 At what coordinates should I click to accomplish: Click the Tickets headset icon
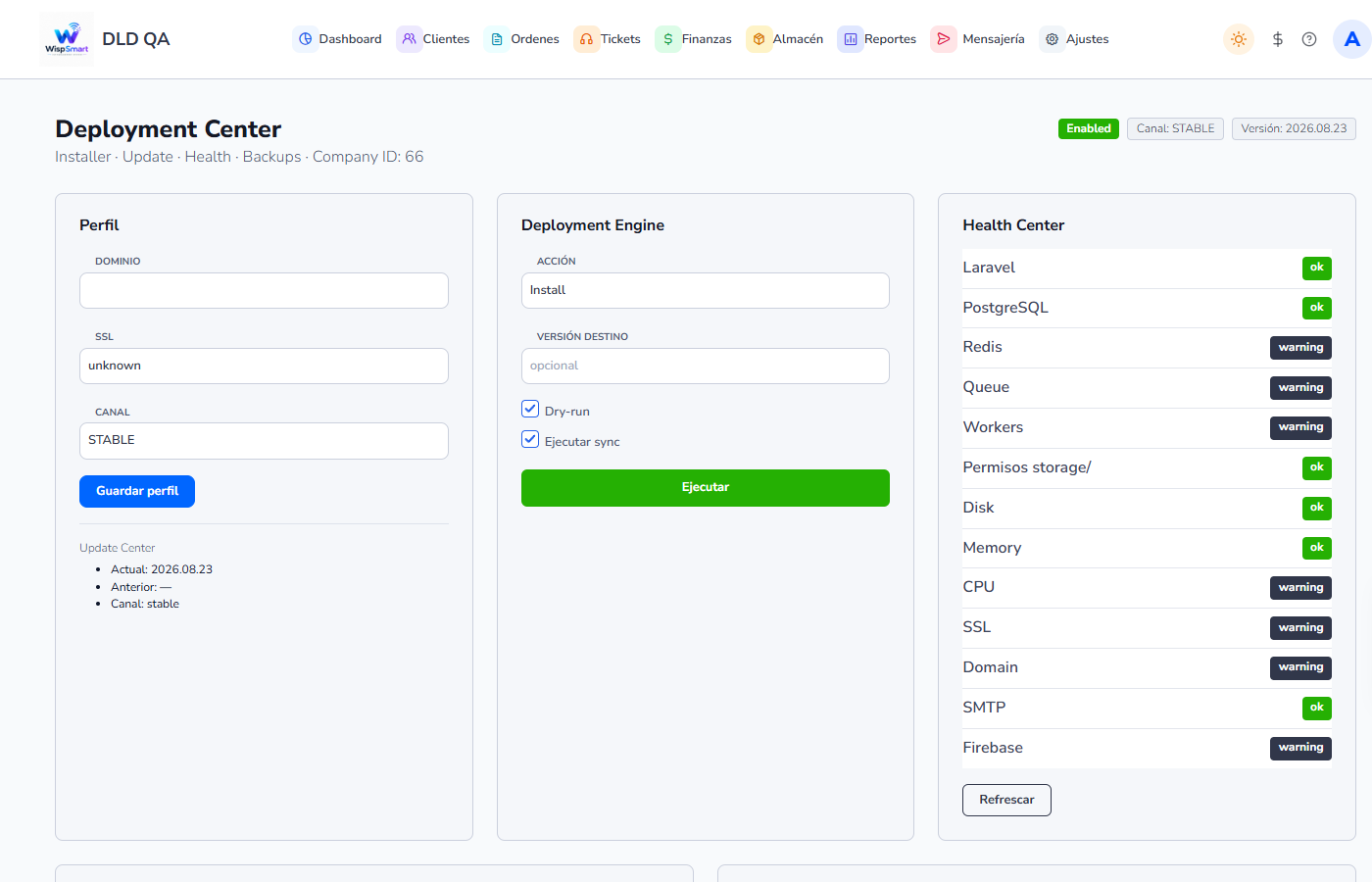click(x=586, y=39)
